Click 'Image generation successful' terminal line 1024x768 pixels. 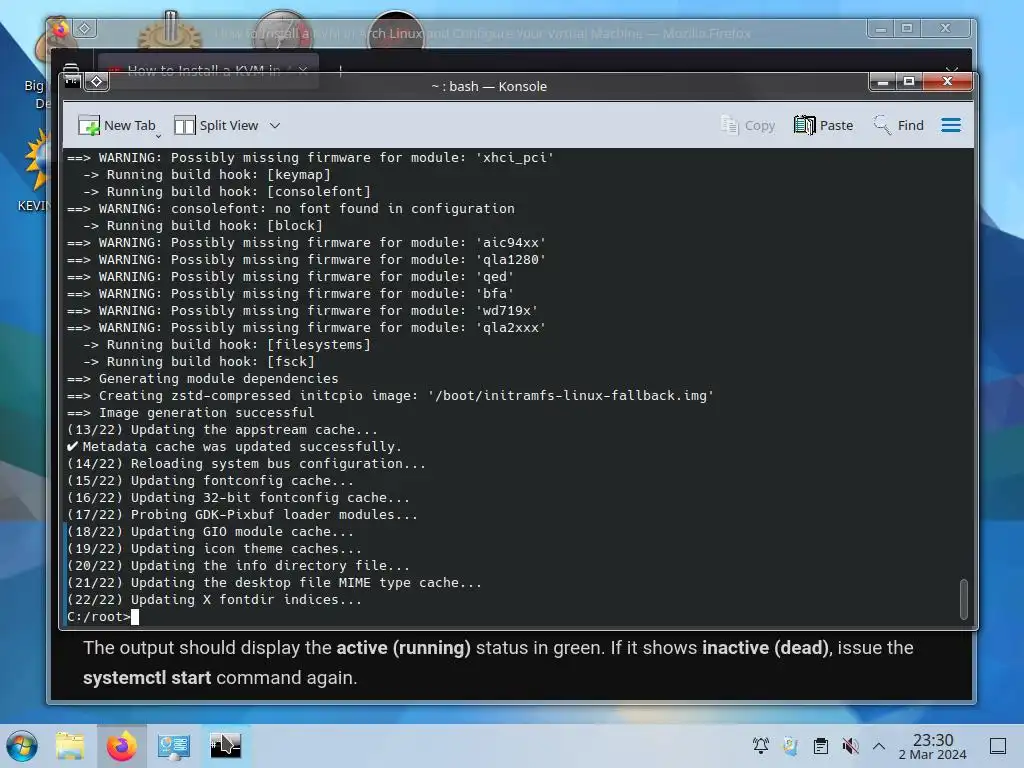coord(191,413)
